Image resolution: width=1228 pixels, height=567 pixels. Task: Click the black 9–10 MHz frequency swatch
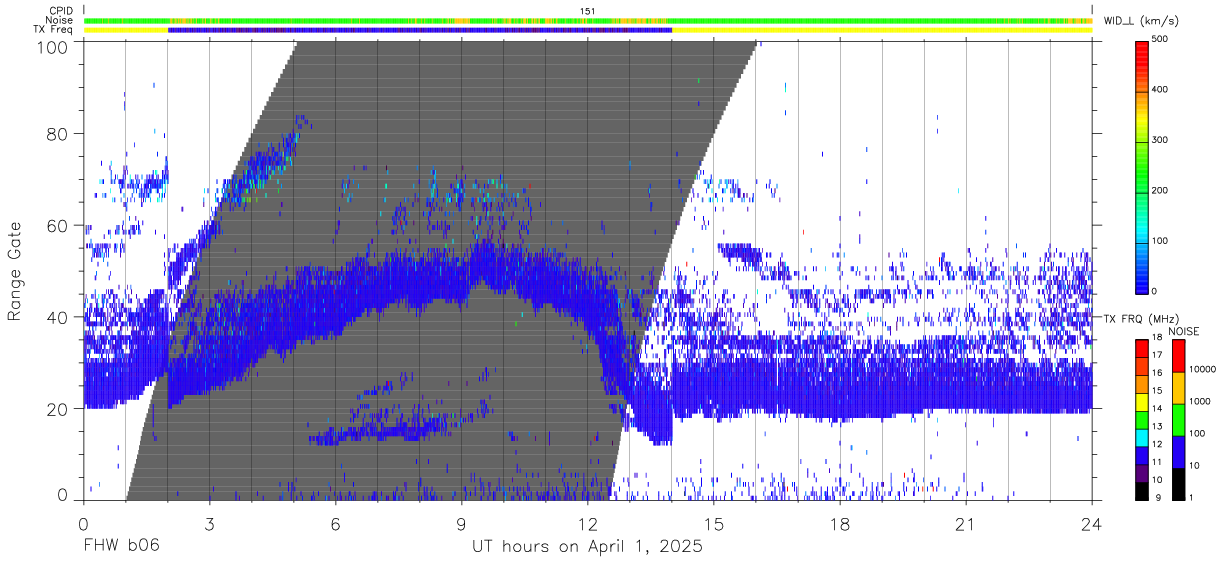1143,490
